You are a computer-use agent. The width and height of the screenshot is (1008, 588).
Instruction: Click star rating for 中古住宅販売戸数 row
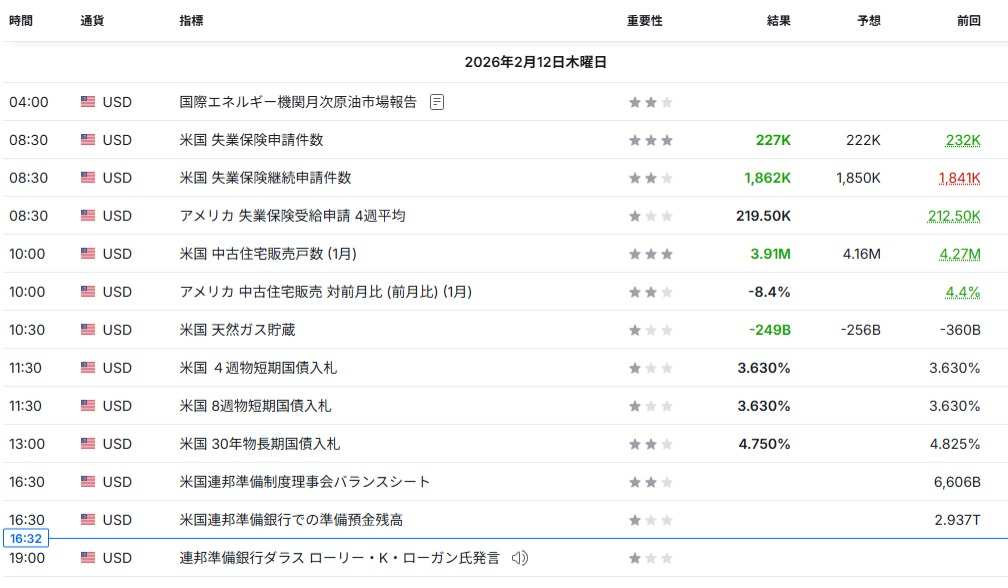point(650,254)
